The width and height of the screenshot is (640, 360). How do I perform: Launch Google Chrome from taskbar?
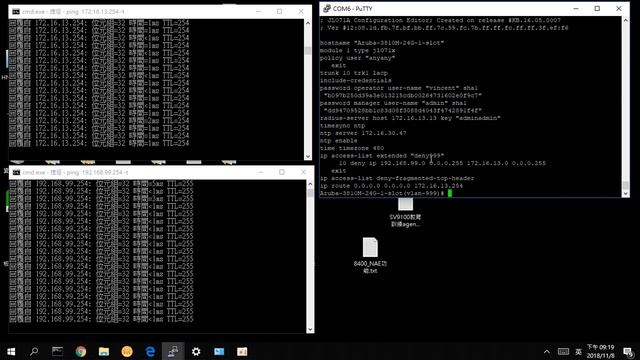click(x=81, y=351)
